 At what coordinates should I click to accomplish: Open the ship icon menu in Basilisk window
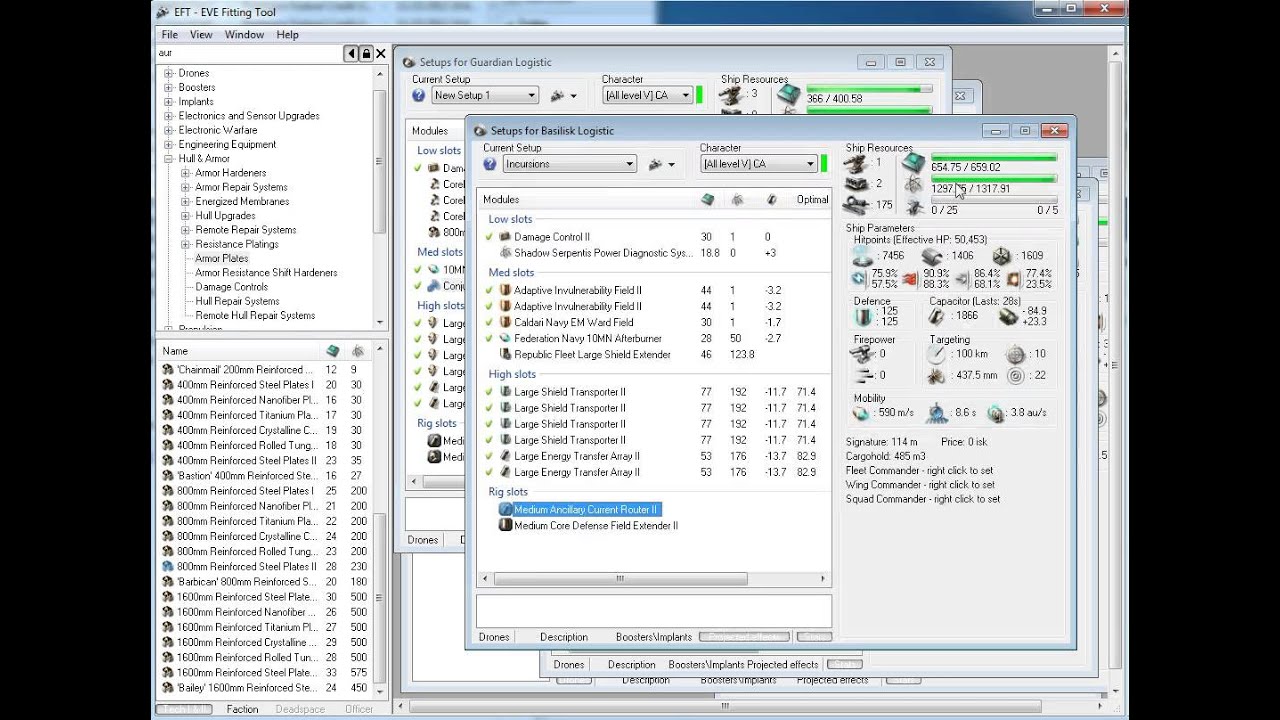point(661,164)
